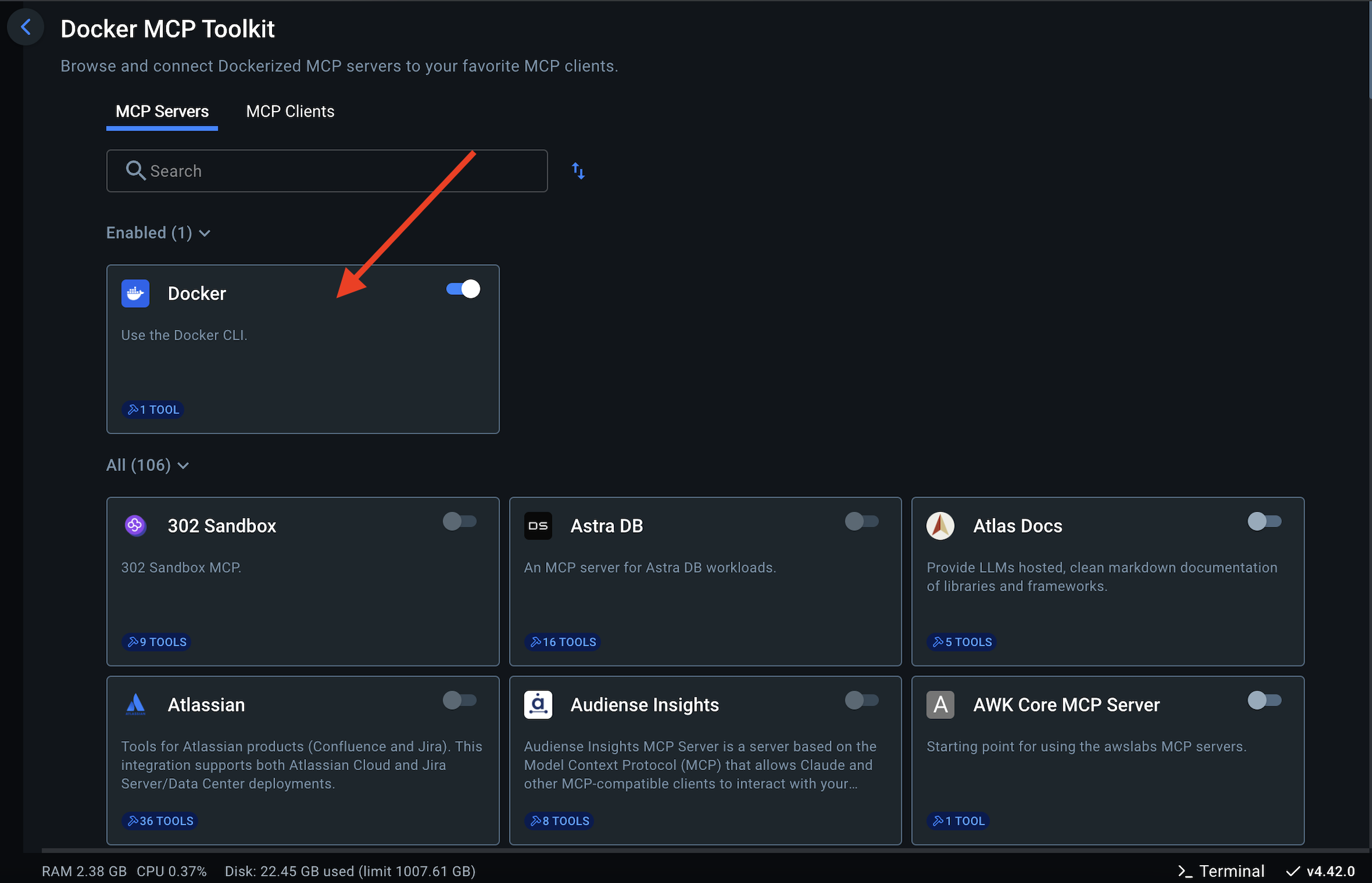This screenshot has width=1372, height=883.
Task: Click the 9 TOOLS badge on 302 Sandbox
Action: 157,642
